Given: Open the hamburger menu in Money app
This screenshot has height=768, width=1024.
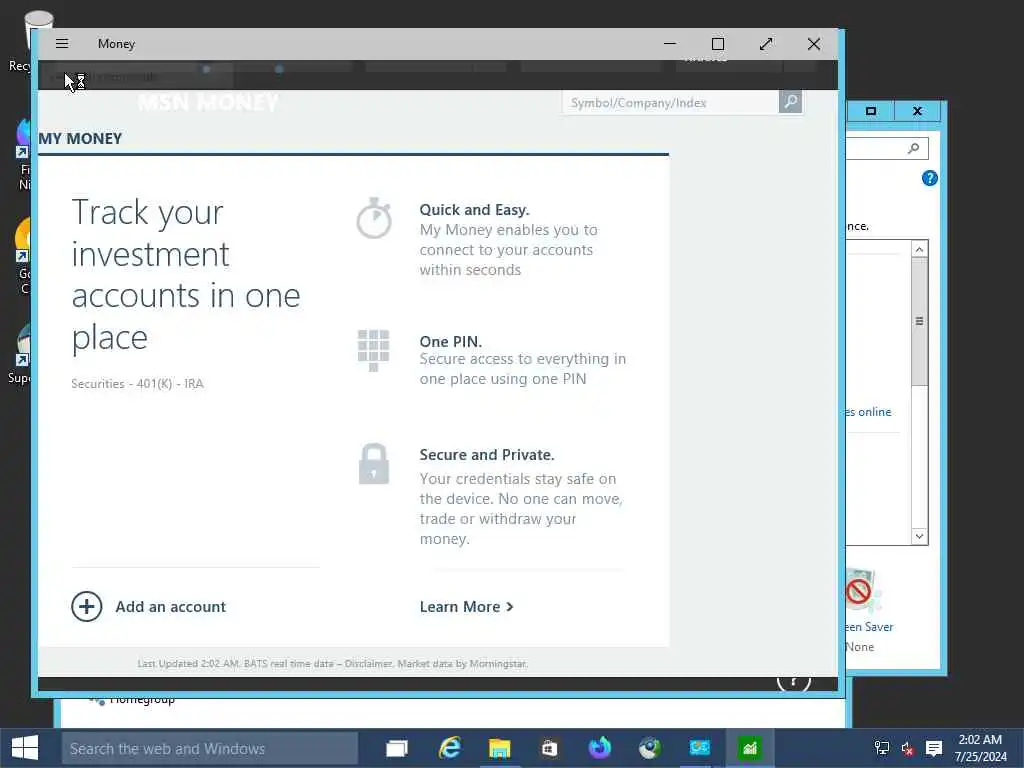Looking at the screenshot, I should click(62, 44).
